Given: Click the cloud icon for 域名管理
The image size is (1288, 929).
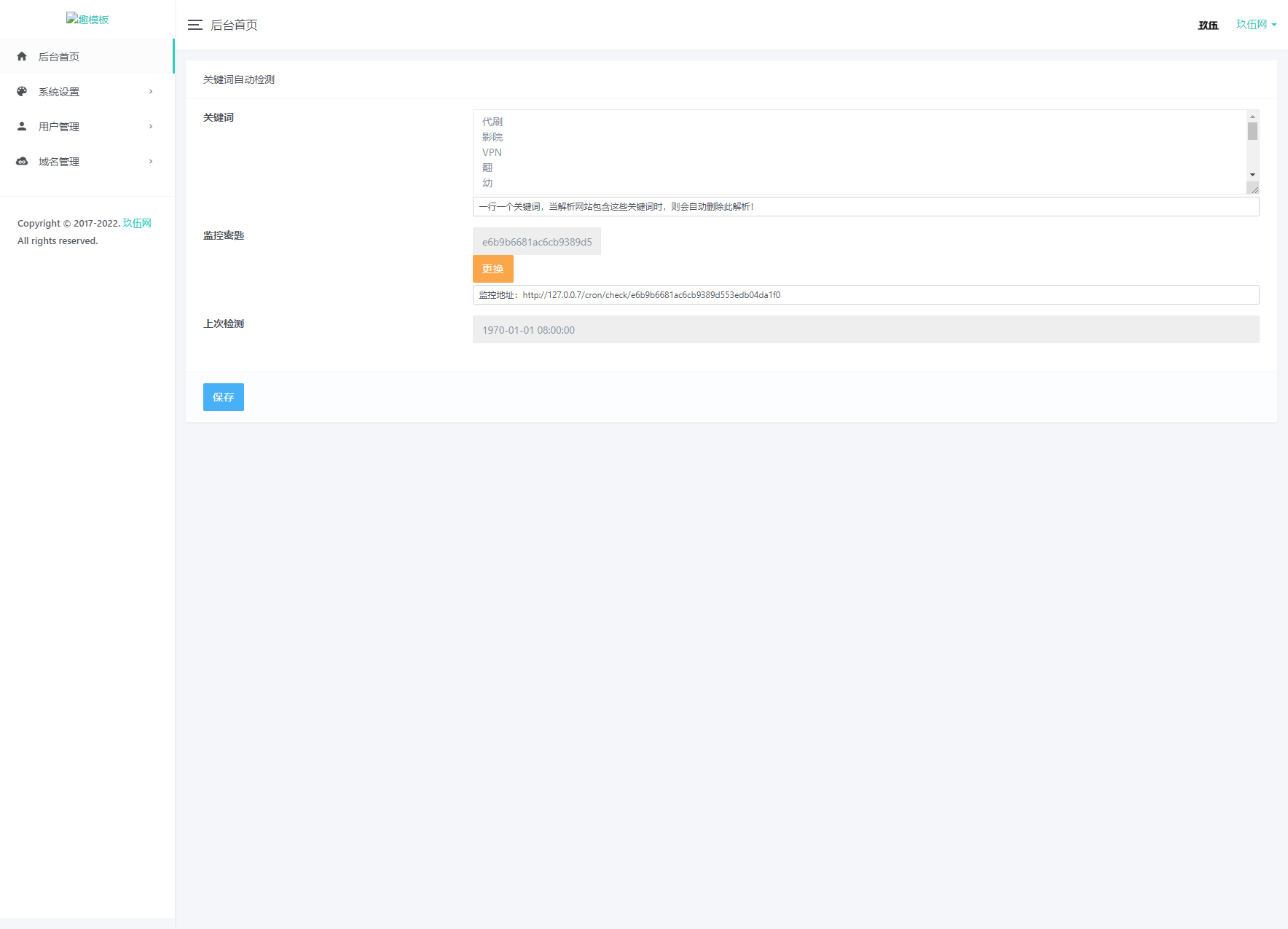Looking at the screenshot, I should (22, 161).
